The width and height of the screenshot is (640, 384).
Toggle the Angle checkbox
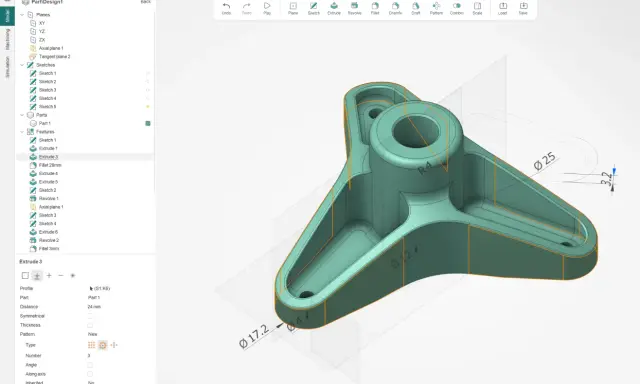coord(90,365)
